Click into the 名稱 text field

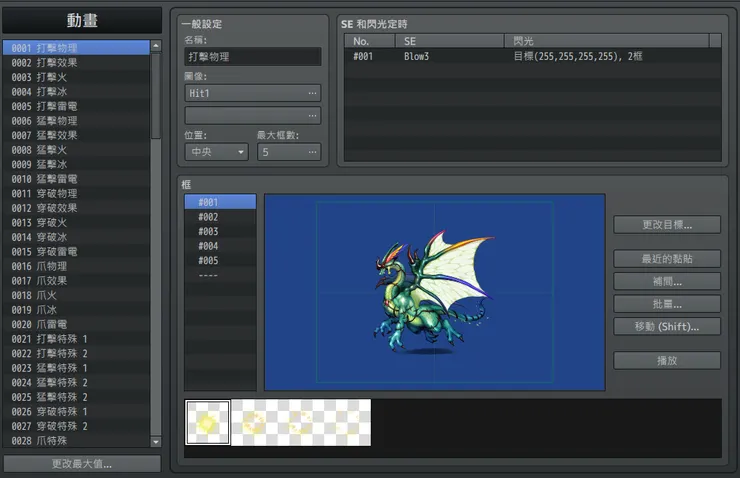[x=253, y=57]
